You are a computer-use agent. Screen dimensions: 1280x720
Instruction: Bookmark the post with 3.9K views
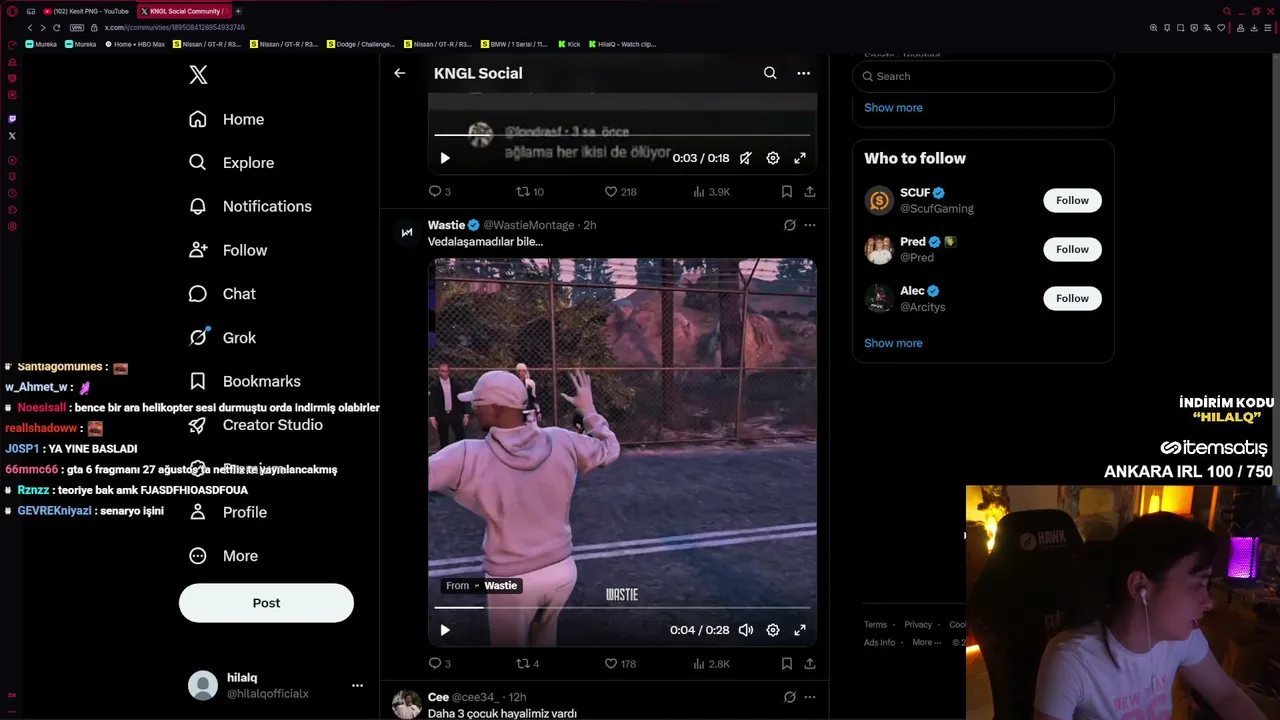pos(787,192)
